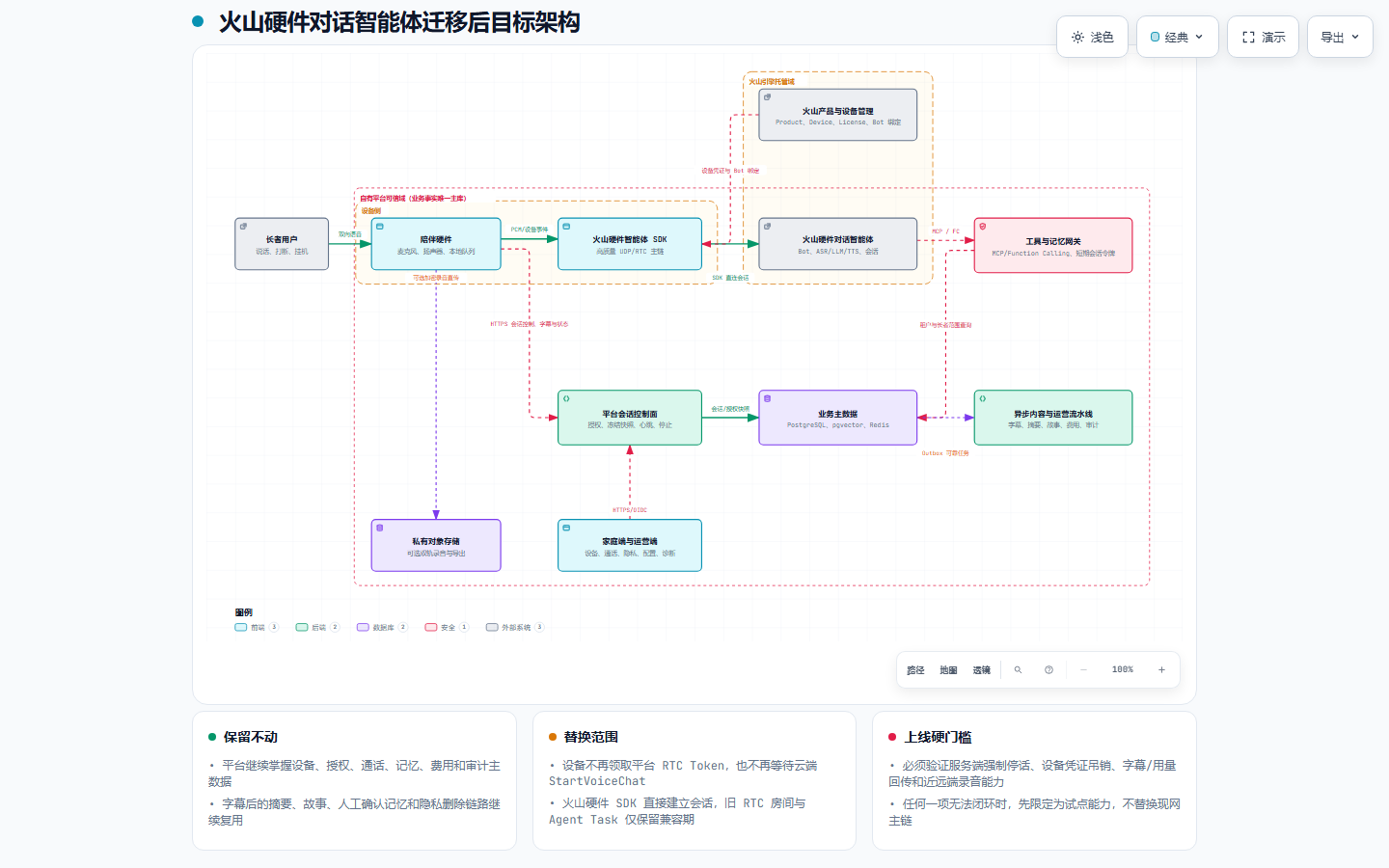Click the 透镜 lens button

tap(981, 669)
